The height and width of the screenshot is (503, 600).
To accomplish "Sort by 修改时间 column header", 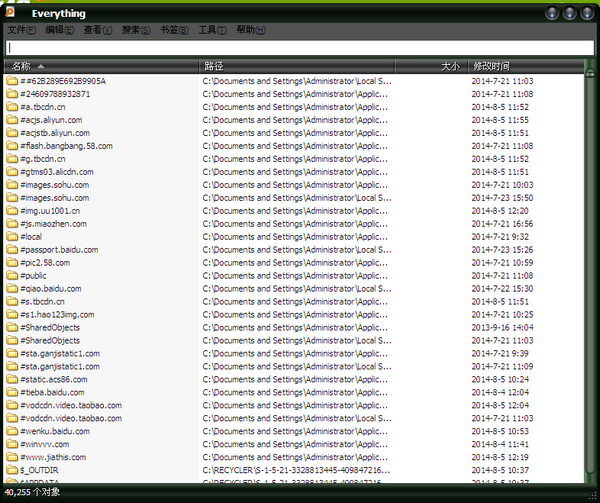I will coord(526,67).
